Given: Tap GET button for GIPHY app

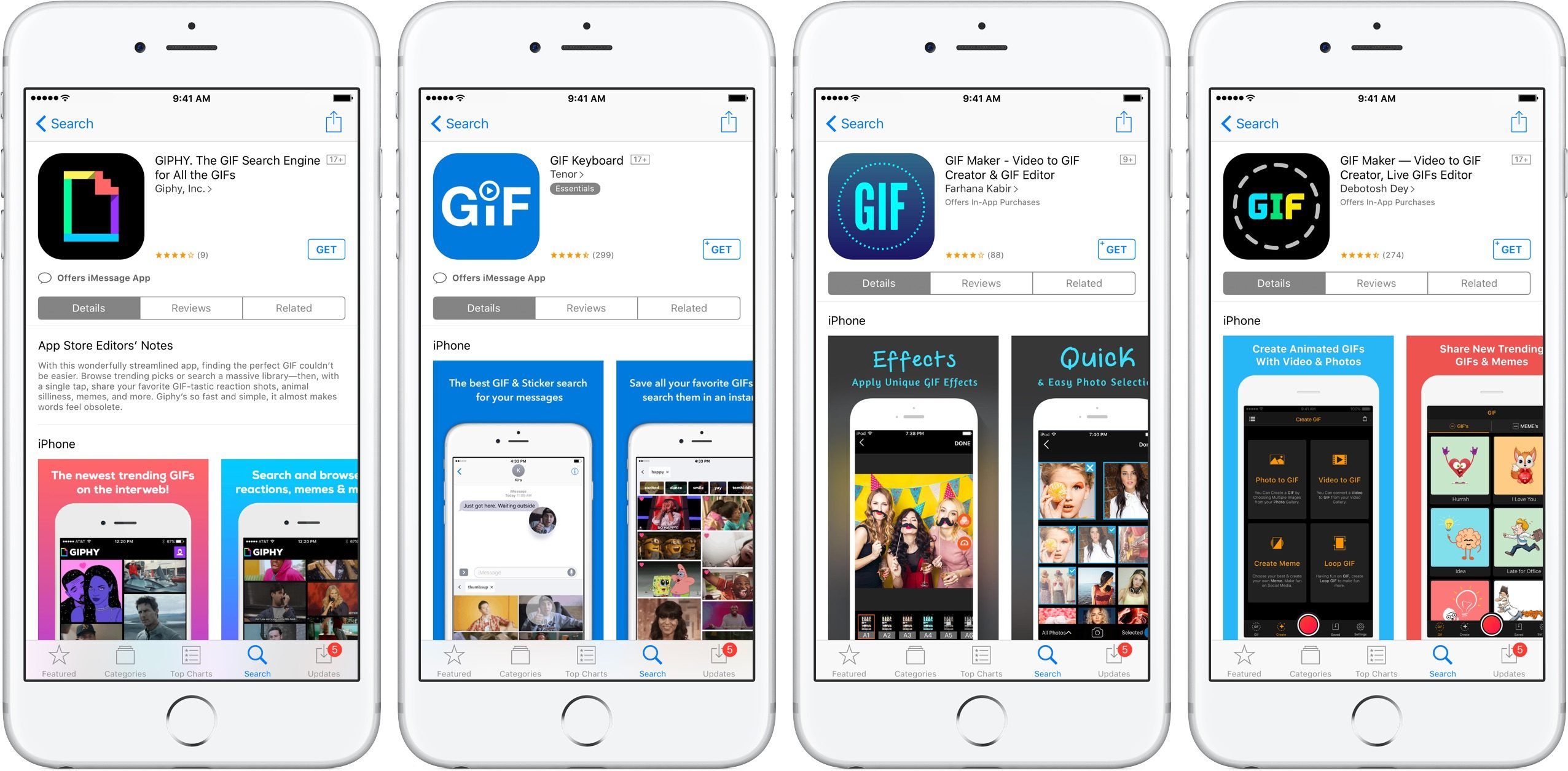Looking at the screenshot, I should click(327, 248).
